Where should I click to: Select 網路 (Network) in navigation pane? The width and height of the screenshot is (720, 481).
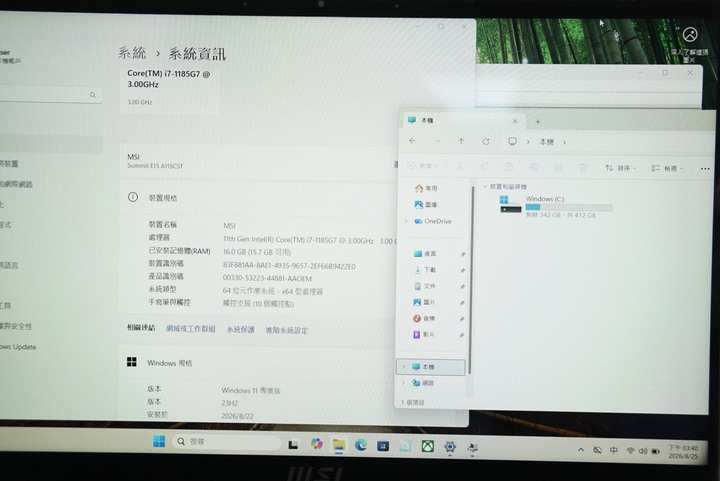[x=423, y=383]
